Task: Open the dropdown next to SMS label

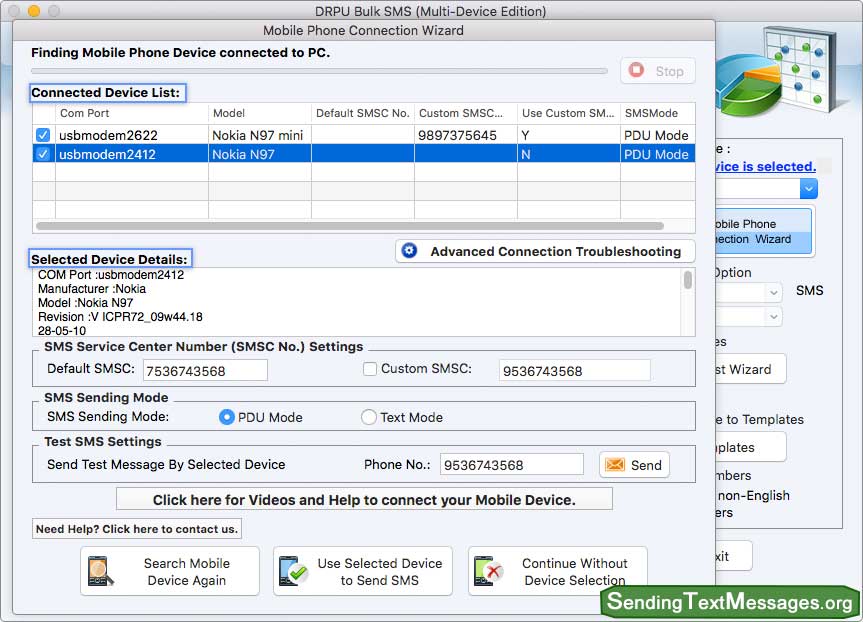Action: tap(773, 292)
